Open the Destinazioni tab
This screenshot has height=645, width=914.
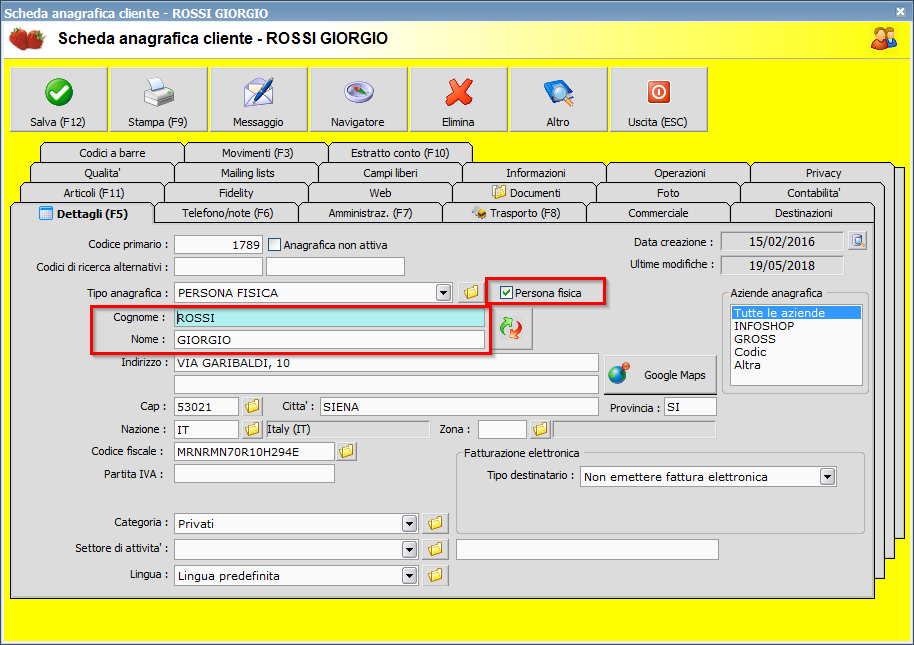click(803, 213)
